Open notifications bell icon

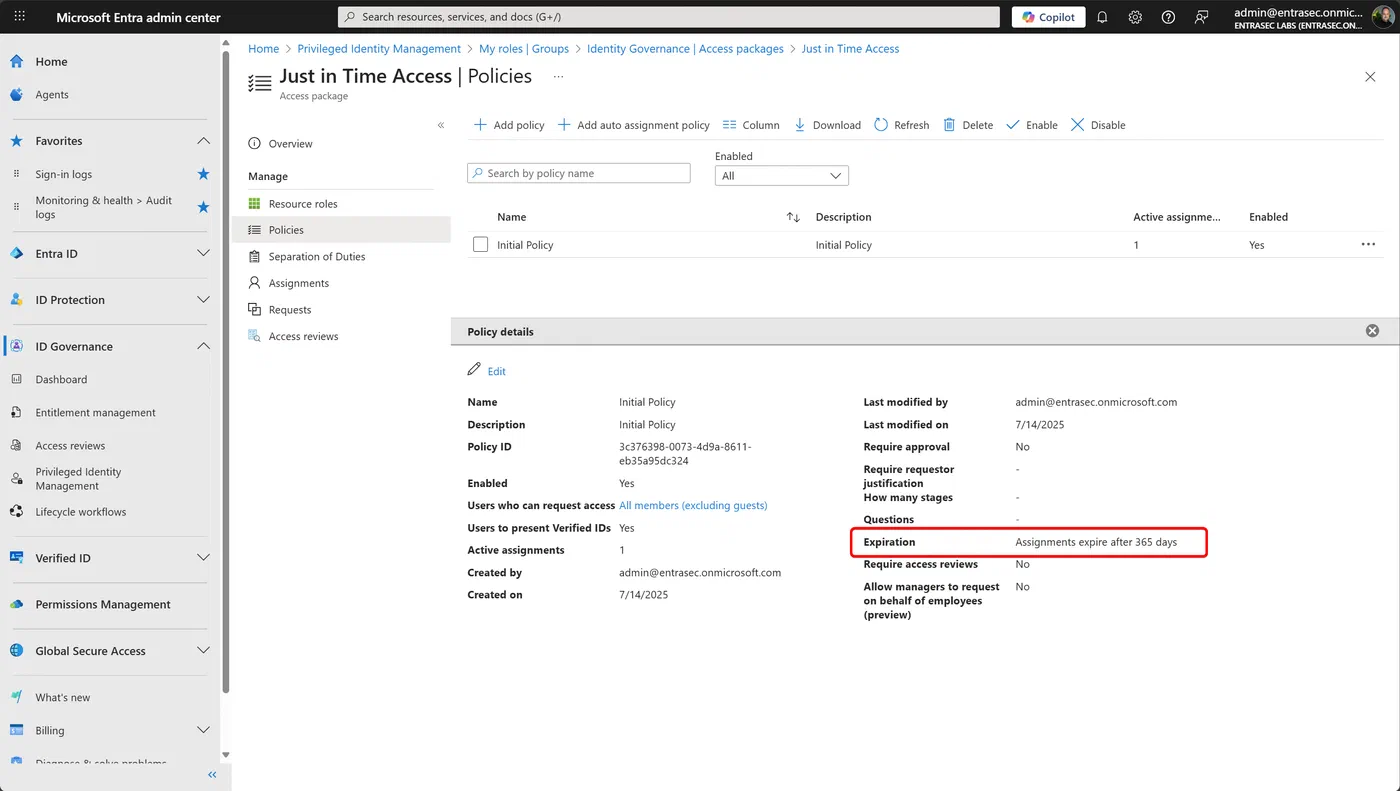click(1102, 17)
